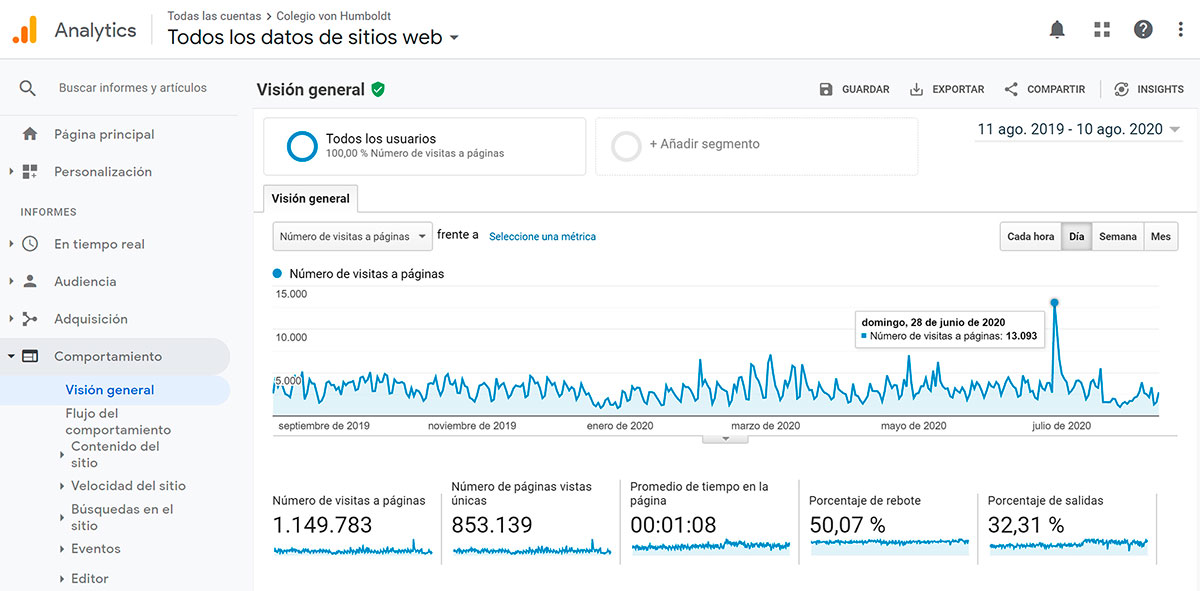Click the green verified shield icon
Screen dimensions: 1200x591
point(377,89)
